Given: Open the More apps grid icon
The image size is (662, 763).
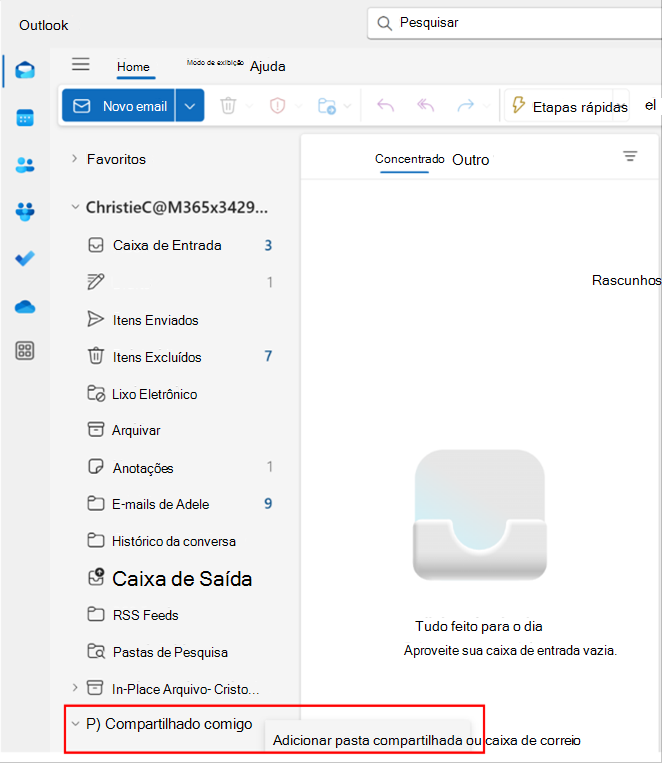Looking at the screenshot, I should (x=25, y=350).
